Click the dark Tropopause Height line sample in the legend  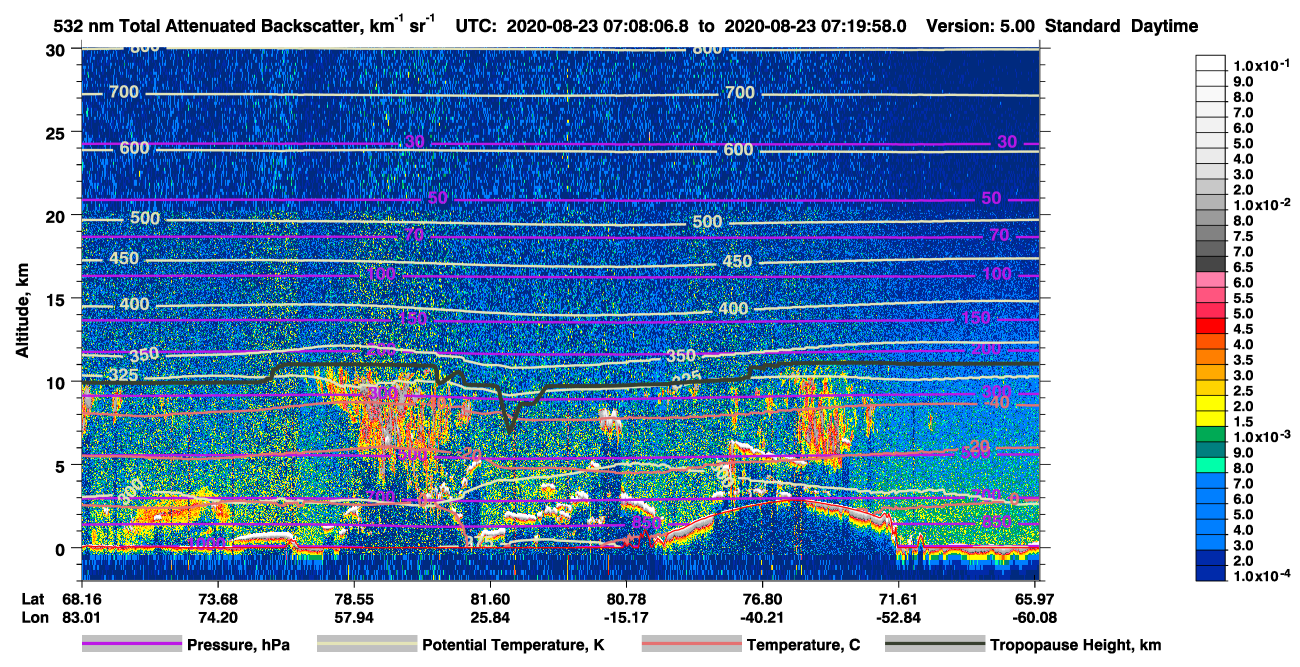tap(935, 645)
